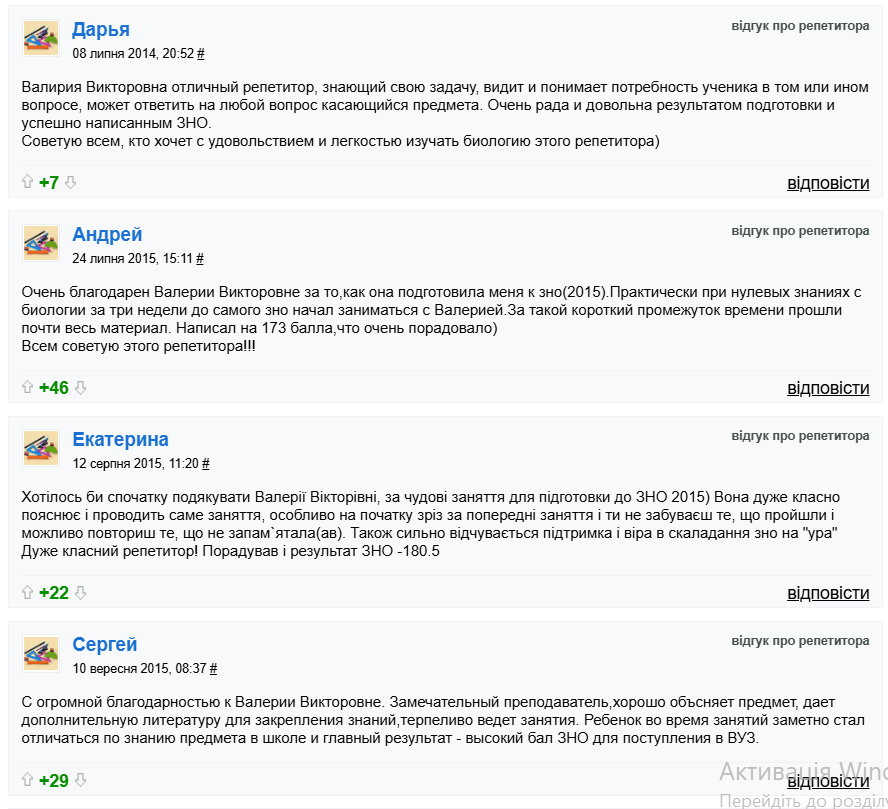Open Дарья's profile name link
This screenshot has width=888, height=809.
pos(101,29)
